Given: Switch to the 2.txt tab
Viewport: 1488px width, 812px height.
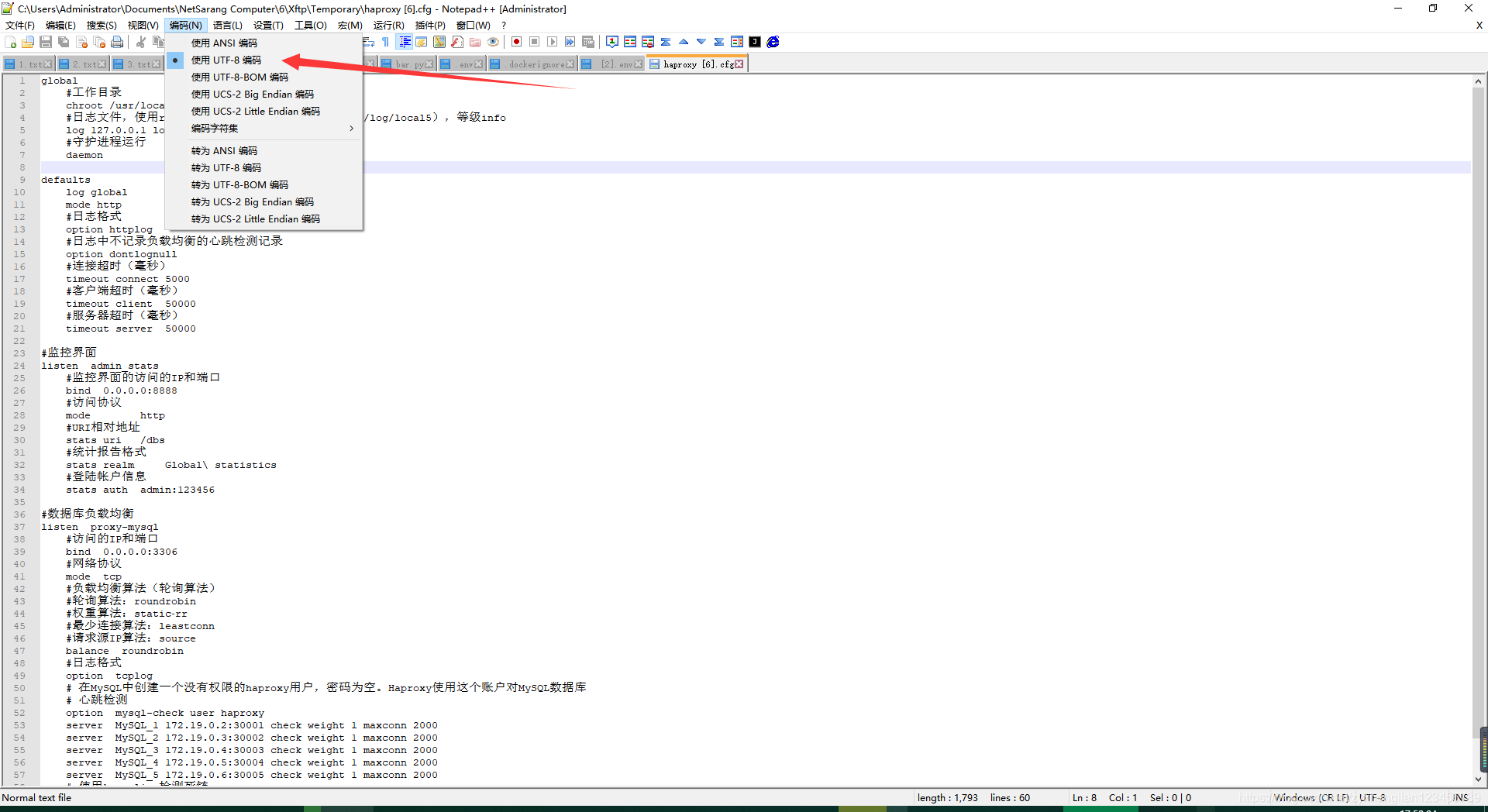Looking at the screenshot, I should pyautogui.click(x=81, y=64).
